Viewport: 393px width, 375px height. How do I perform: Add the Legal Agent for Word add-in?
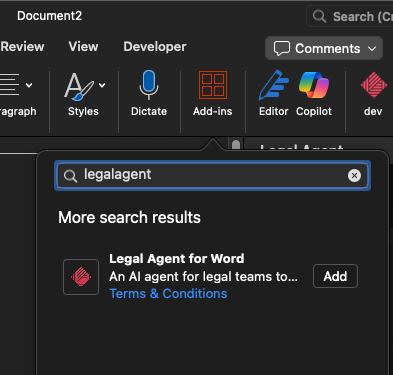(x=335, y=276)
